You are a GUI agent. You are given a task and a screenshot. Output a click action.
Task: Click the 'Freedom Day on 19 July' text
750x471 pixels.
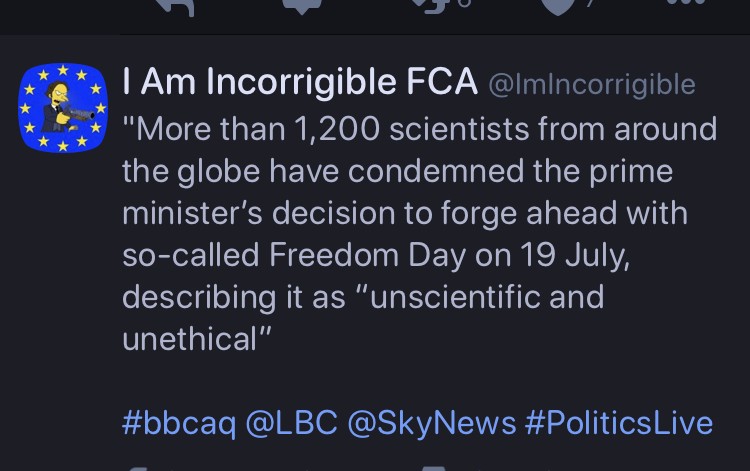(448, 255)
